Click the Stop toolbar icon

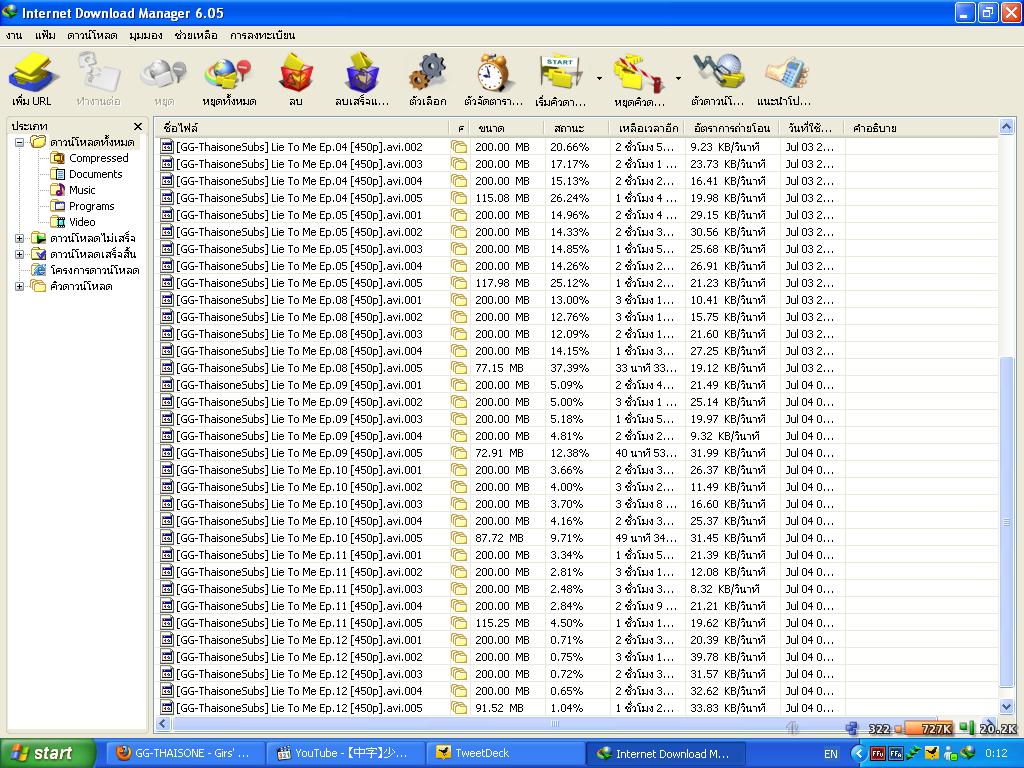(164, 80)
